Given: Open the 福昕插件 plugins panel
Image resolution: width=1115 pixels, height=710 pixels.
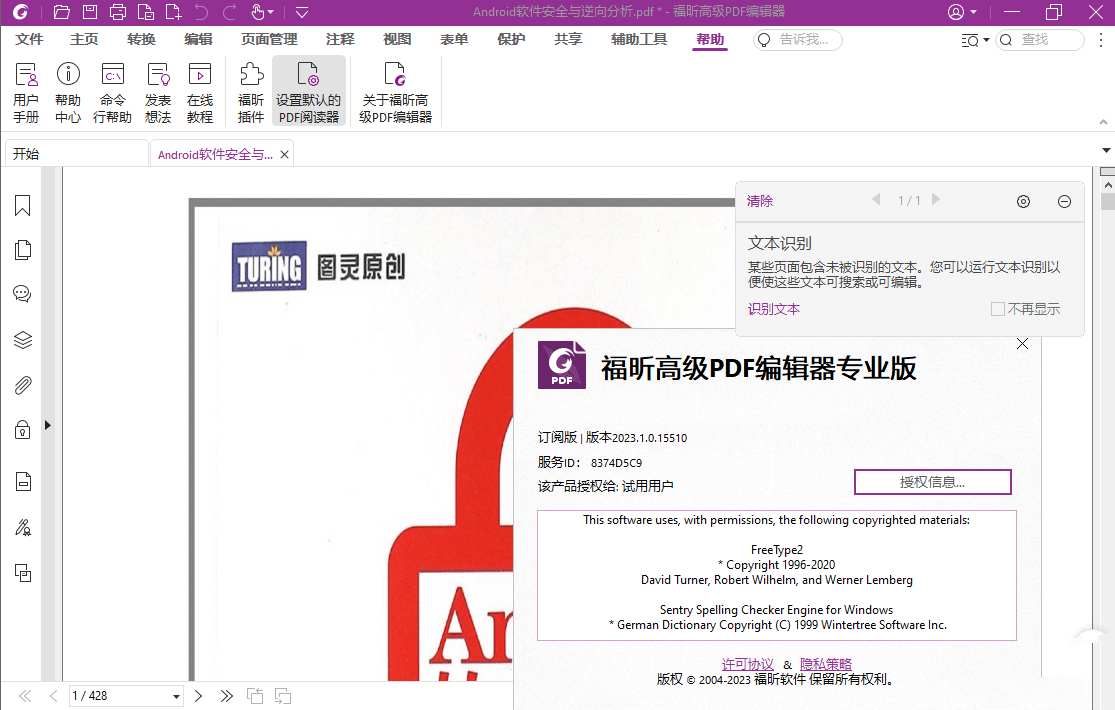Looking at the screenshot, I should coord(249,90).
